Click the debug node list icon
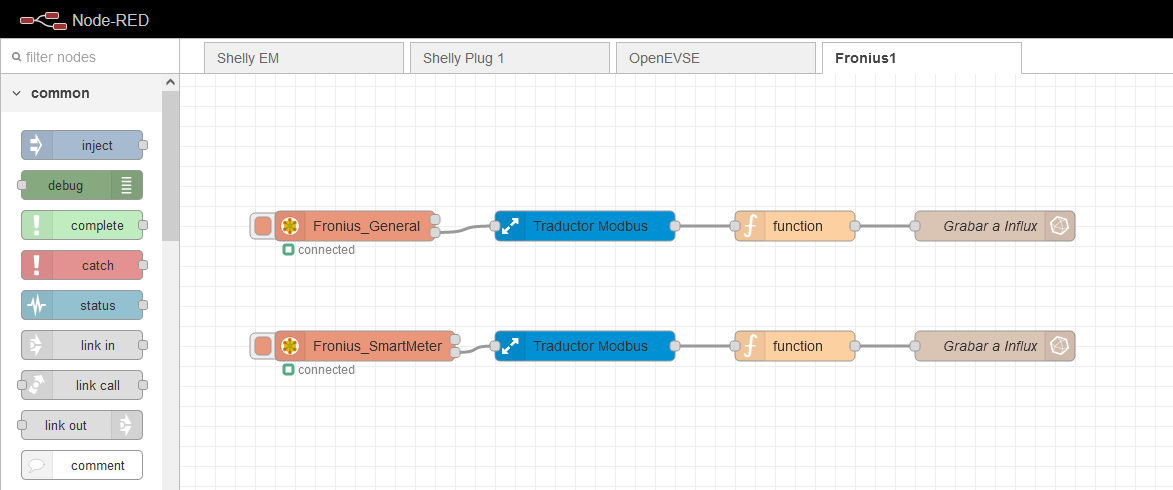Screen dimensions: 1173x490 126,186
